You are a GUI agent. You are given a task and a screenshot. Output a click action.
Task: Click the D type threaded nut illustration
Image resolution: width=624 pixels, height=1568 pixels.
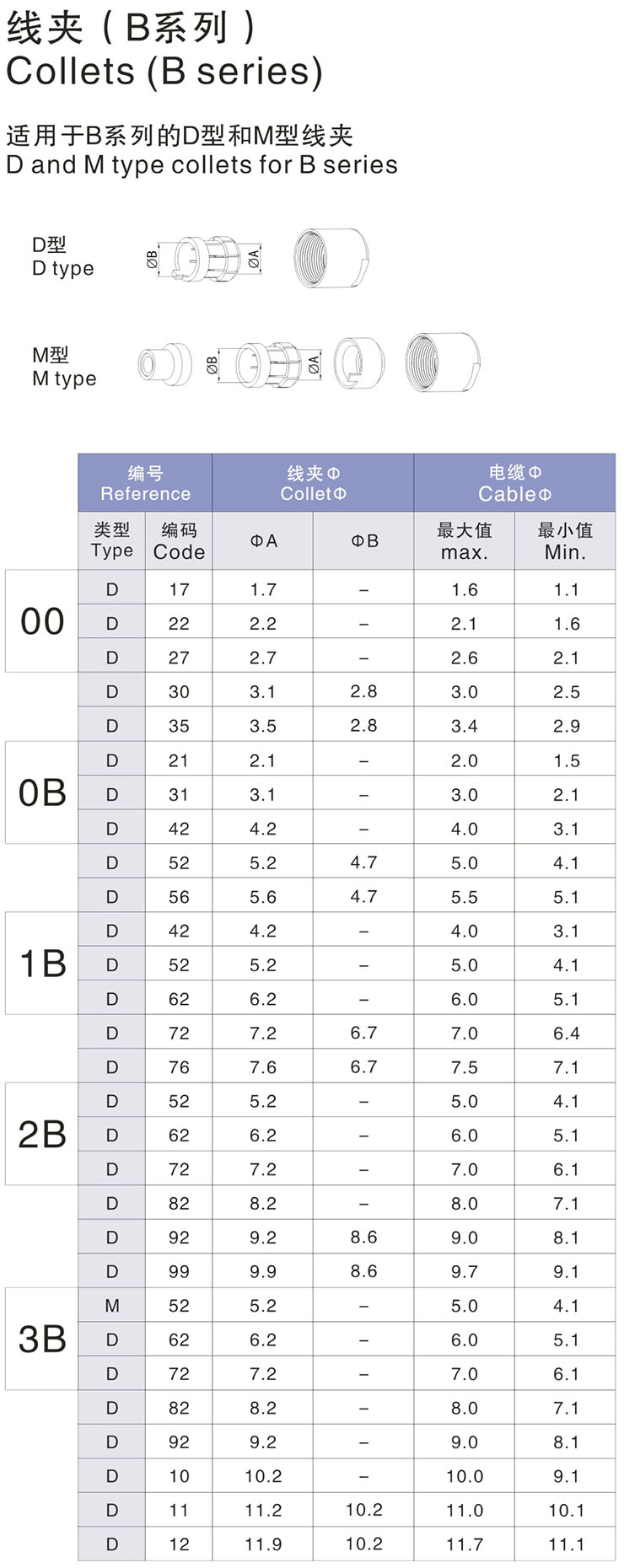click(331, 258)
